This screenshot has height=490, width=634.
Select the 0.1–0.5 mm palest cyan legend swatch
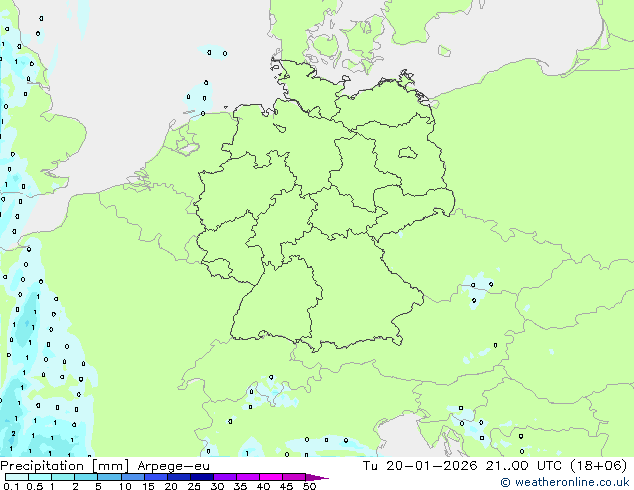17,477
